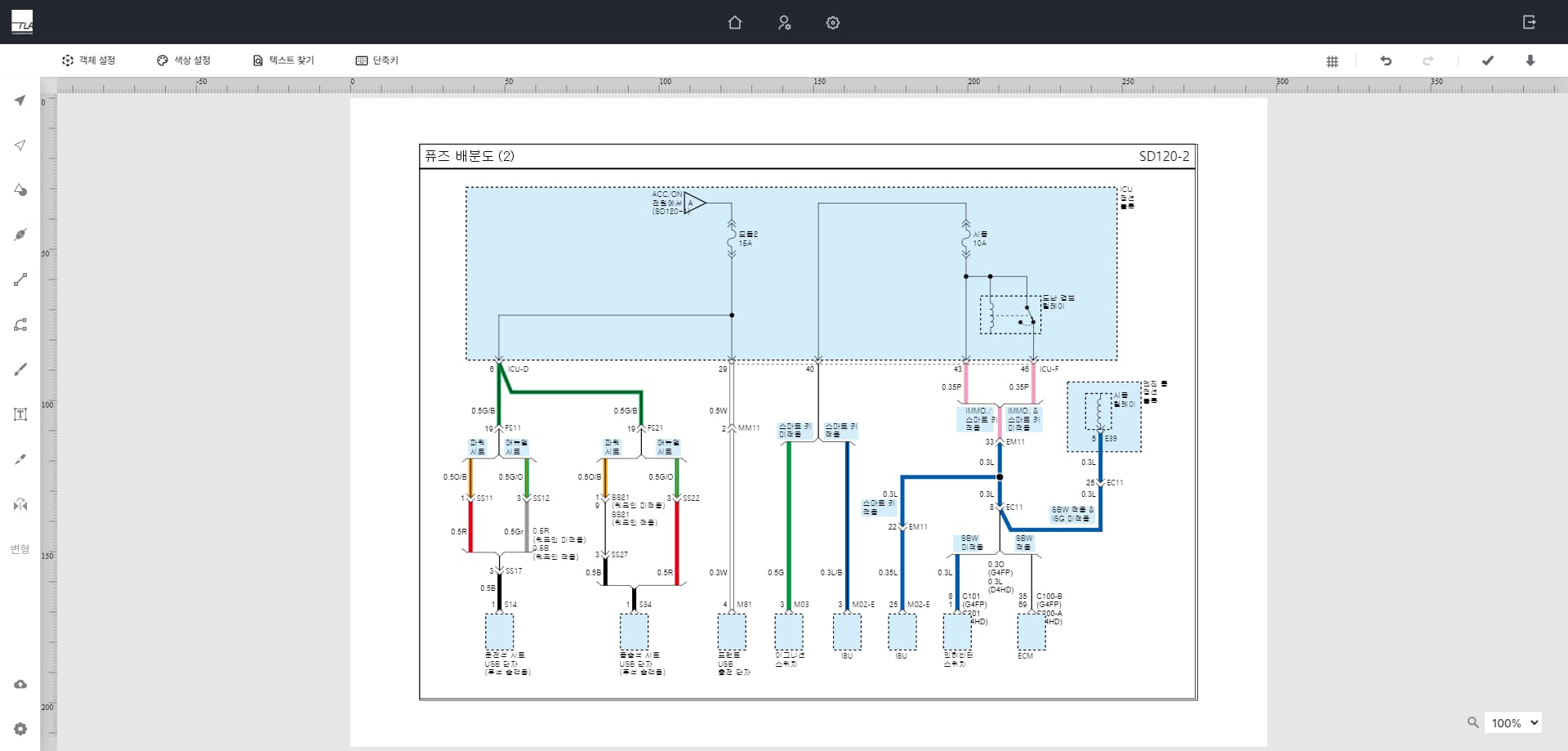Screen dimensions: 1568x751
Task: Select the curved path node tool
Action: click(x=20, y=325)
